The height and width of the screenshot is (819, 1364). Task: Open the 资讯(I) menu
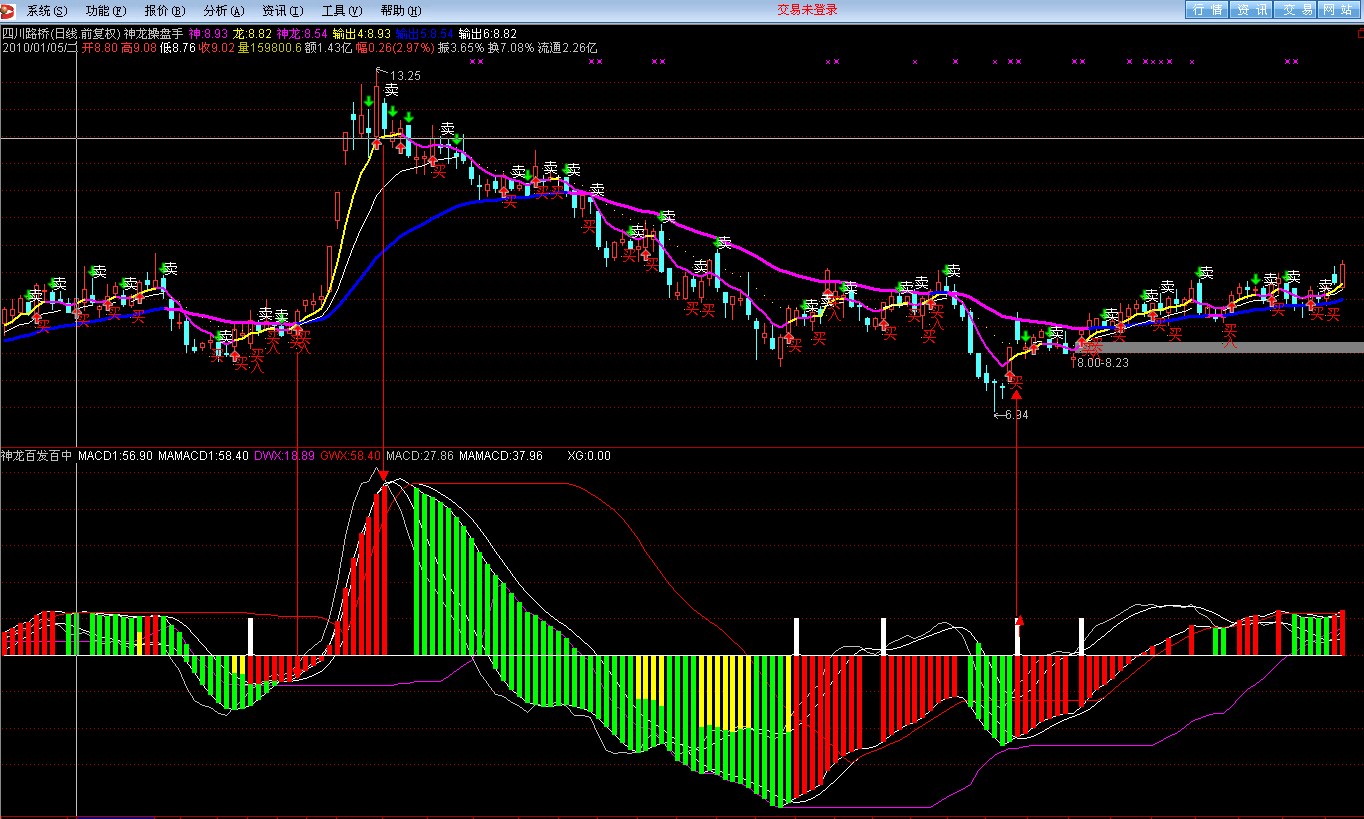282,10
